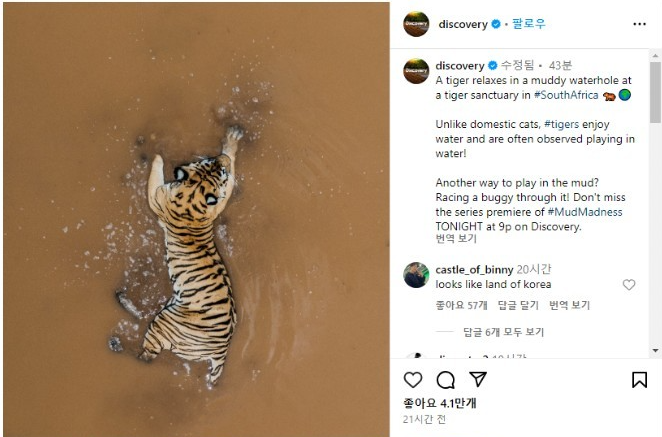Reply to comment using 답글 달기

(x=517, y=305)
